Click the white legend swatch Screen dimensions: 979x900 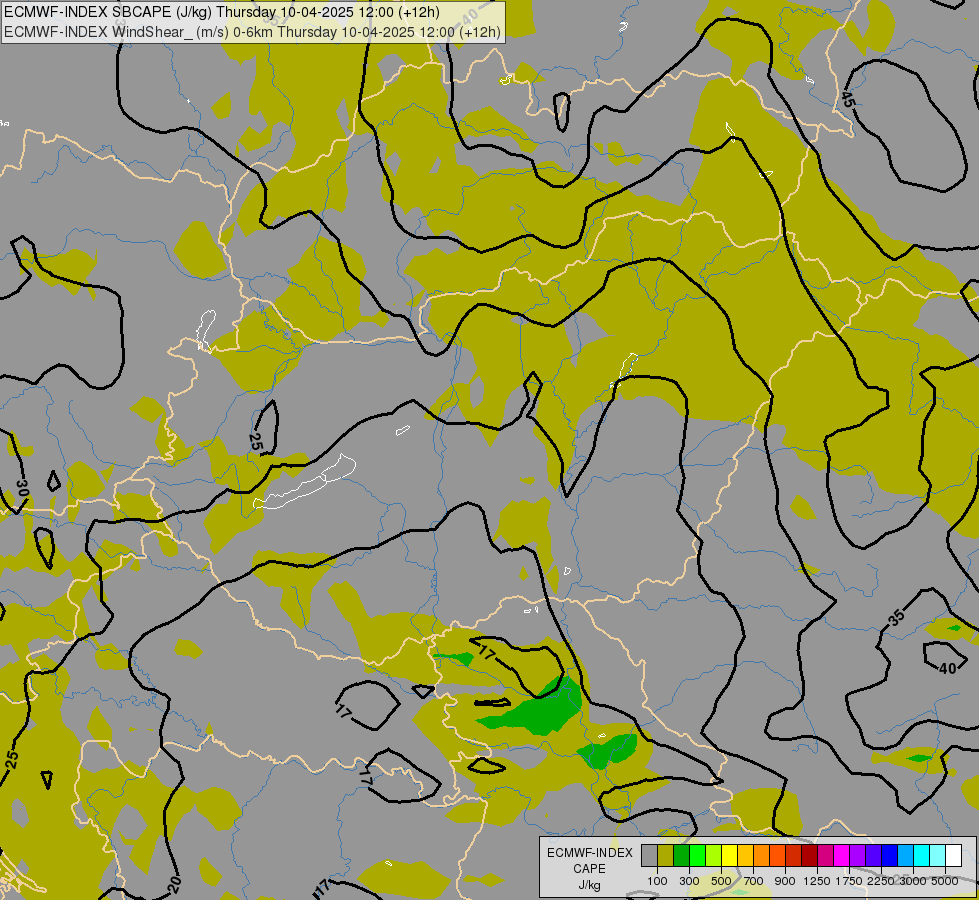click(x=953, y=856)
